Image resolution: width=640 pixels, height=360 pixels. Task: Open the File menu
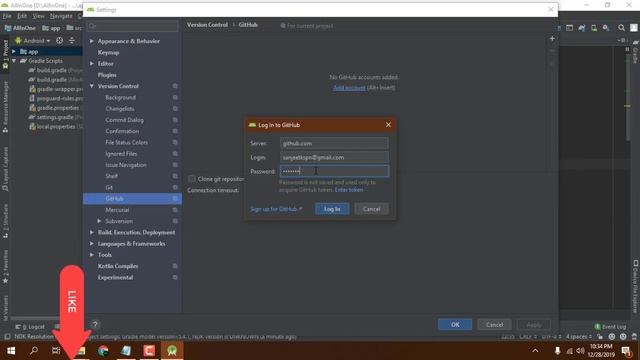click(7, 16)
